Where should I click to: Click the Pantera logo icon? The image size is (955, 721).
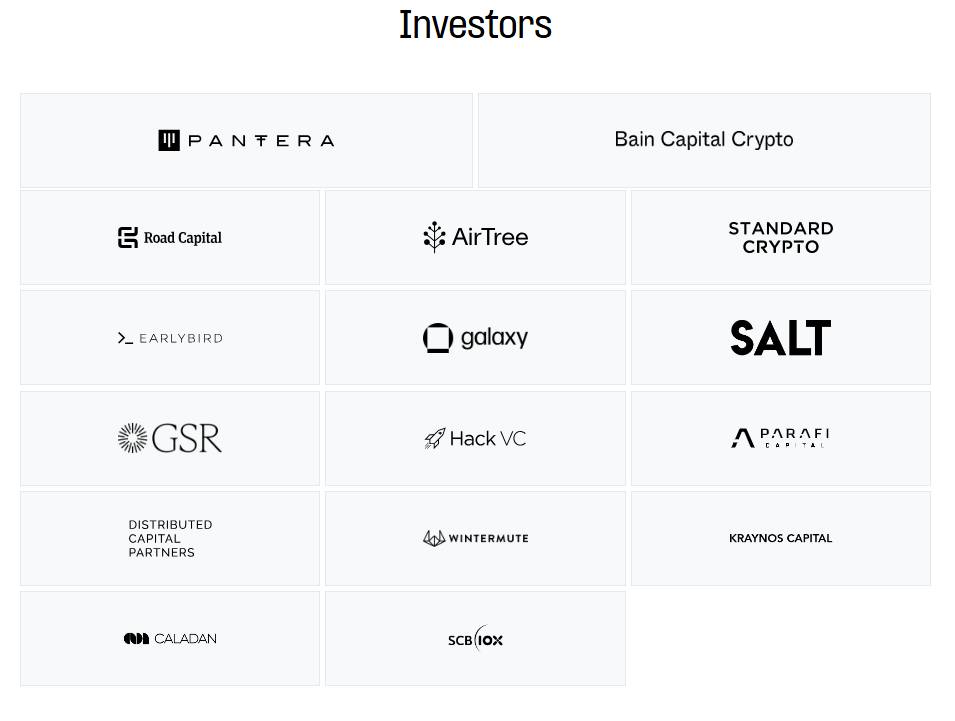tap(169, 141)
